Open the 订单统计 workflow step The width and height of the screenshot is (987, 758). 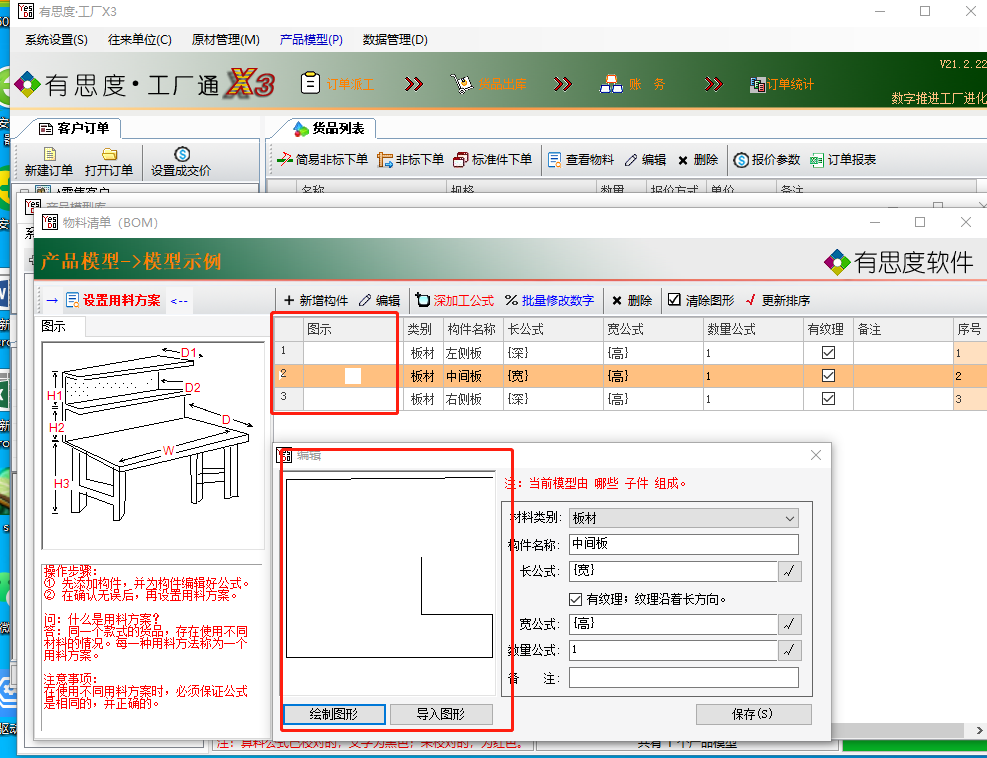[782, 84]
